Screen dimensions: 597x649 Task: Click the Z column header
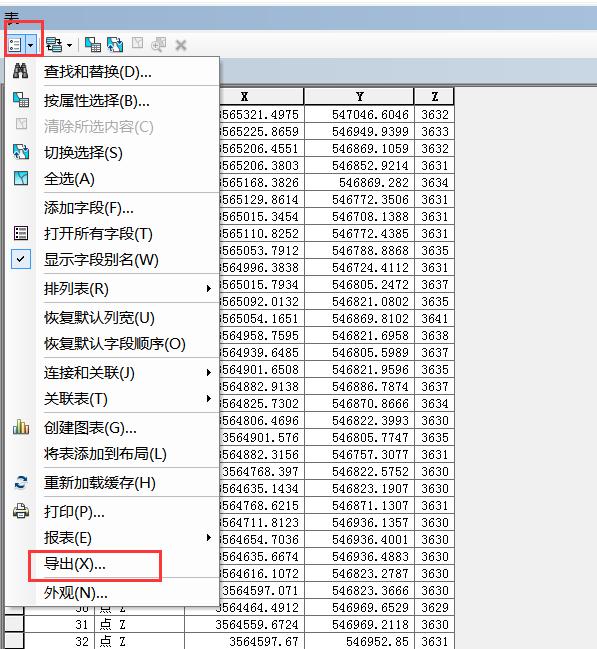coord(434,96)
